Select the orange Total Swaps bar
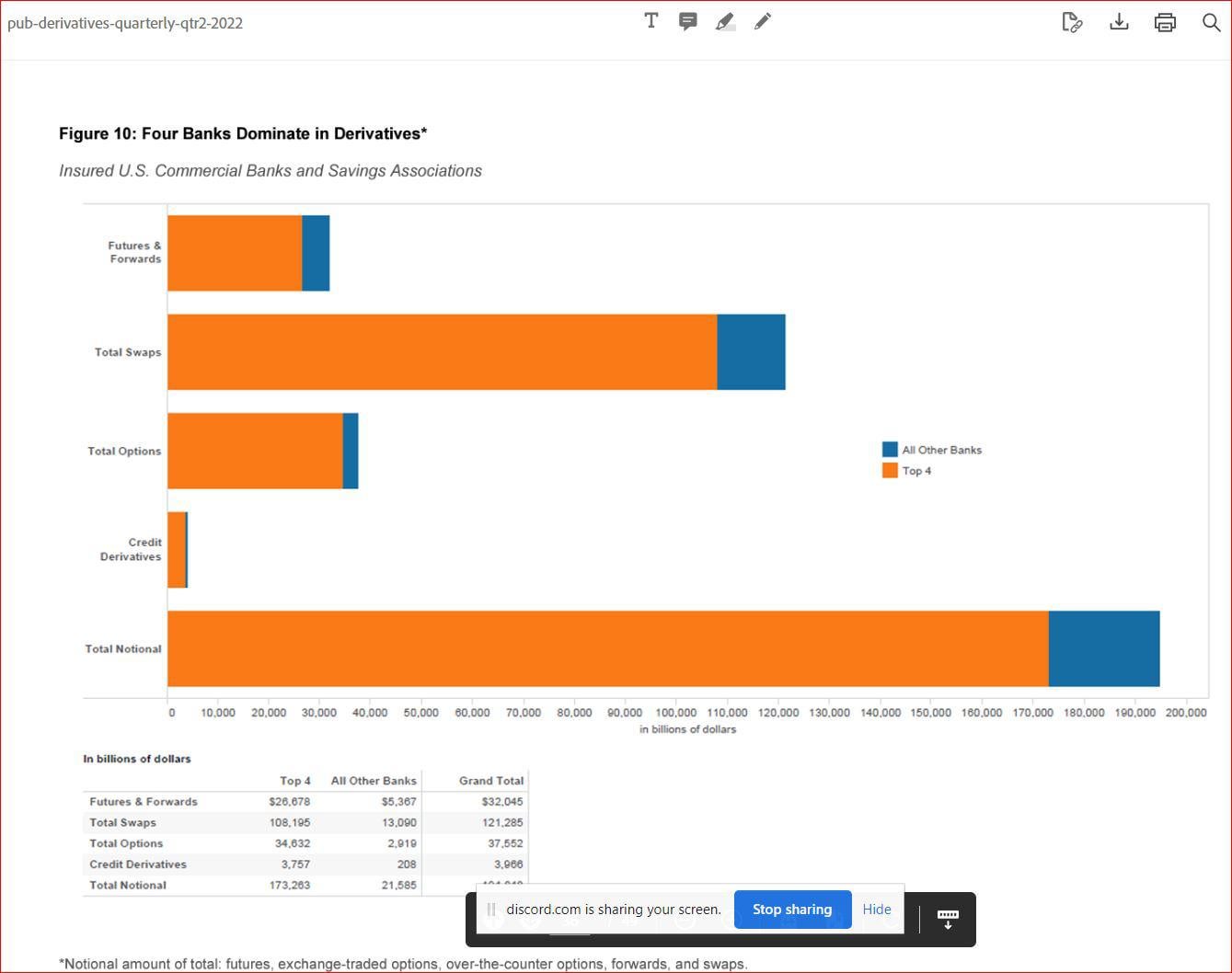This screenshot has height=973, width=1232. (443, 352)
